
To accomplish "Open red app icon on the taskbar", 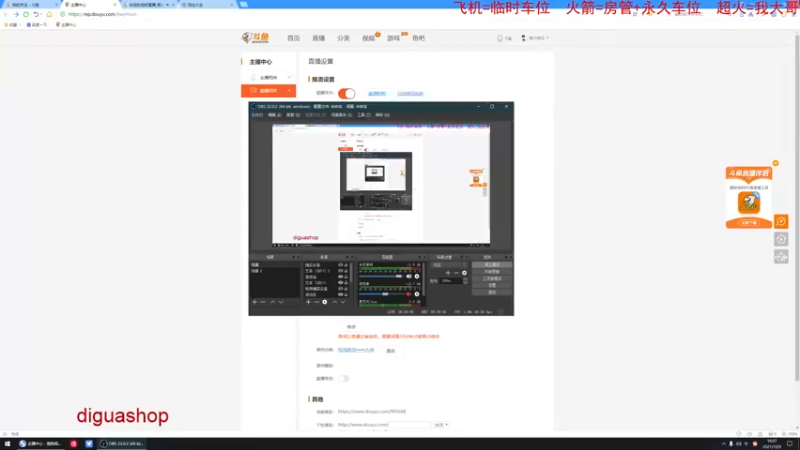I will tap(73, 444).
